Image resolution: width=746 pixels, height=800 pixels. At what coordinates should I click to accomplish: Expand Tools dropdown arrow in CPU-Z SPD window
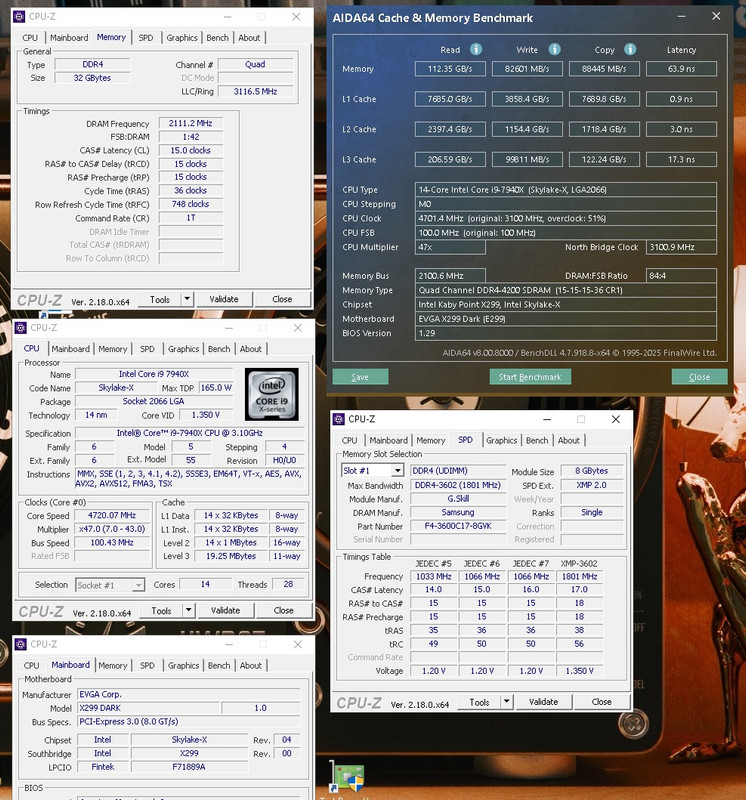(506, 702)
